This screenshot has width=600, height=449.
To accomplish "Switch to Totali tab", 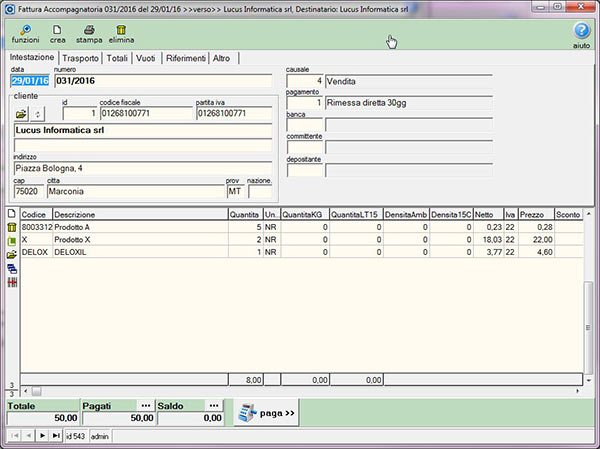I will point(117,58).
